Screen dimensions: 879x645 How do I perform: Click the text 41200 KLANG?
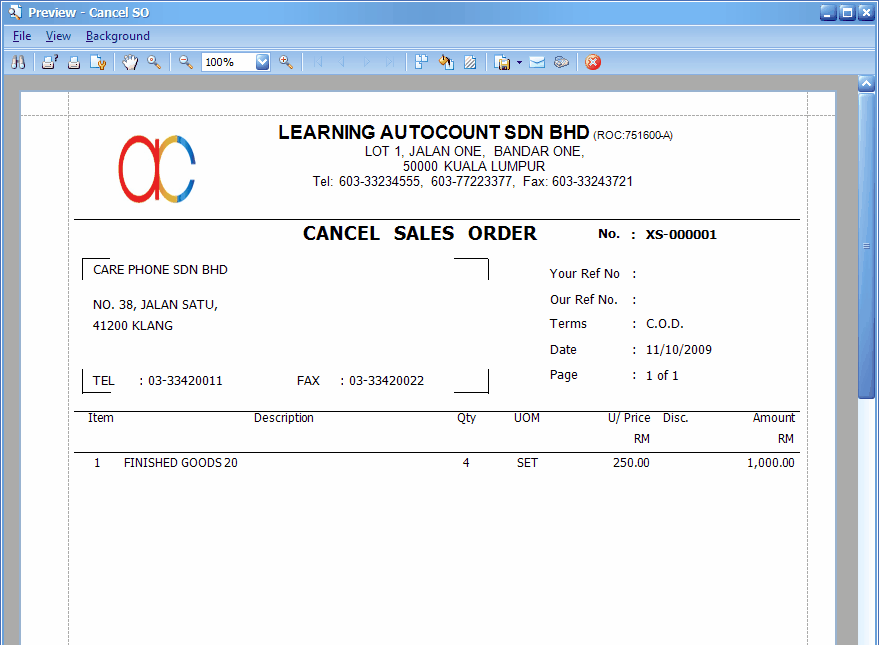point(133,326)
